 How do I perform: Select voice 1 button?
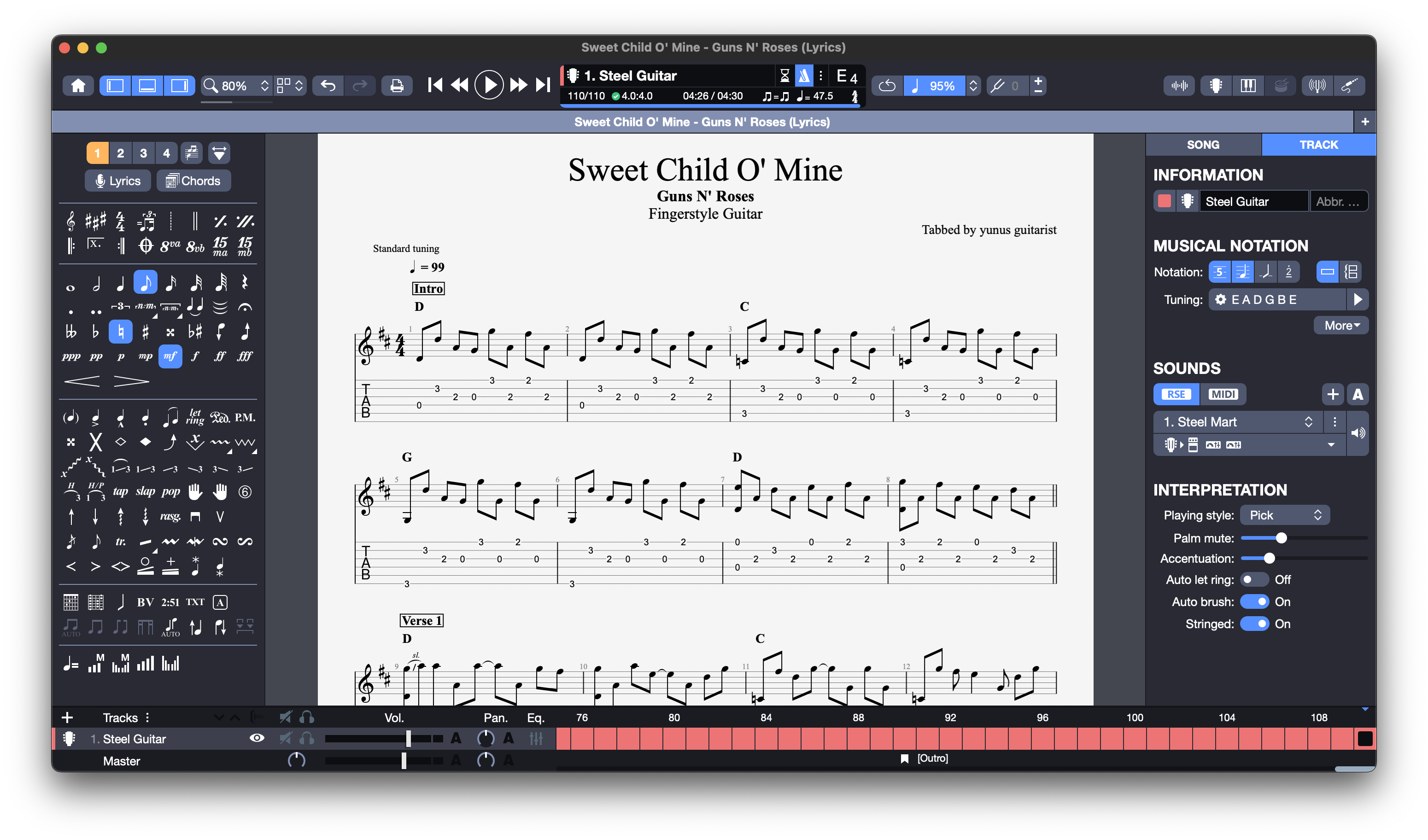pos(97,153)
